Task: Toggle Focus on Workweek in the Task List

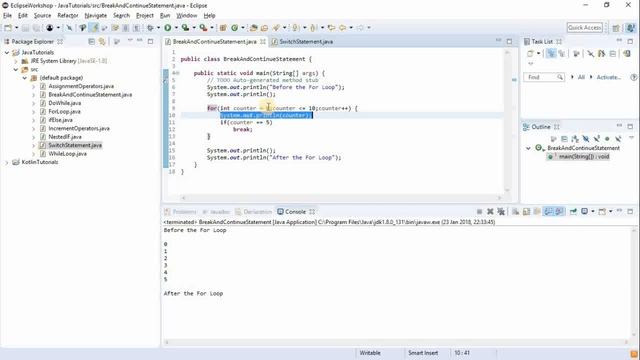Action: coord(576,53)
